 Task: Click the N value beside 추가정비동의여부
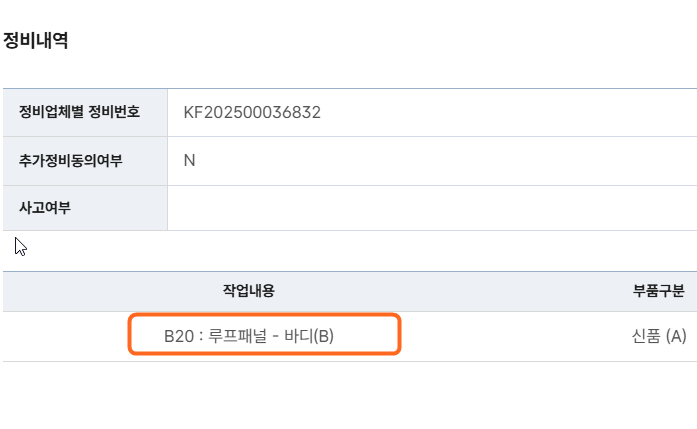point(189,161)
